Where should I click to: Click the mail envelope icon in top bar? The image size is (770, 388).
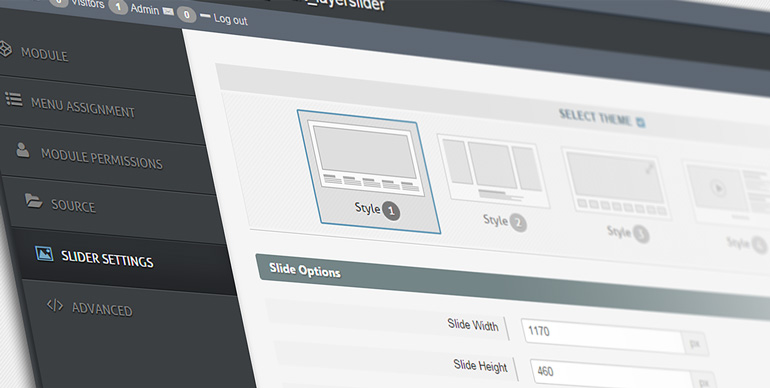pyautogui.click(x=168, y=12)
